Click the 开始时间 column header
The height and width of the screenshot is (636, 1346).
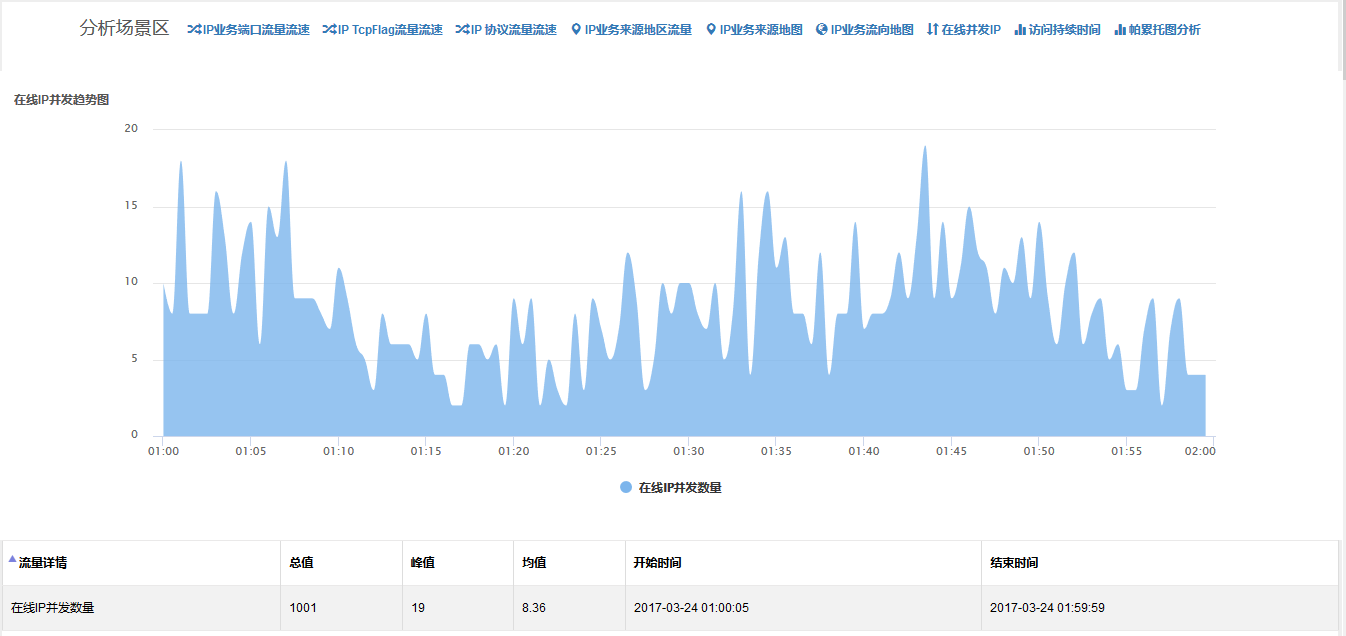point(657,563)
